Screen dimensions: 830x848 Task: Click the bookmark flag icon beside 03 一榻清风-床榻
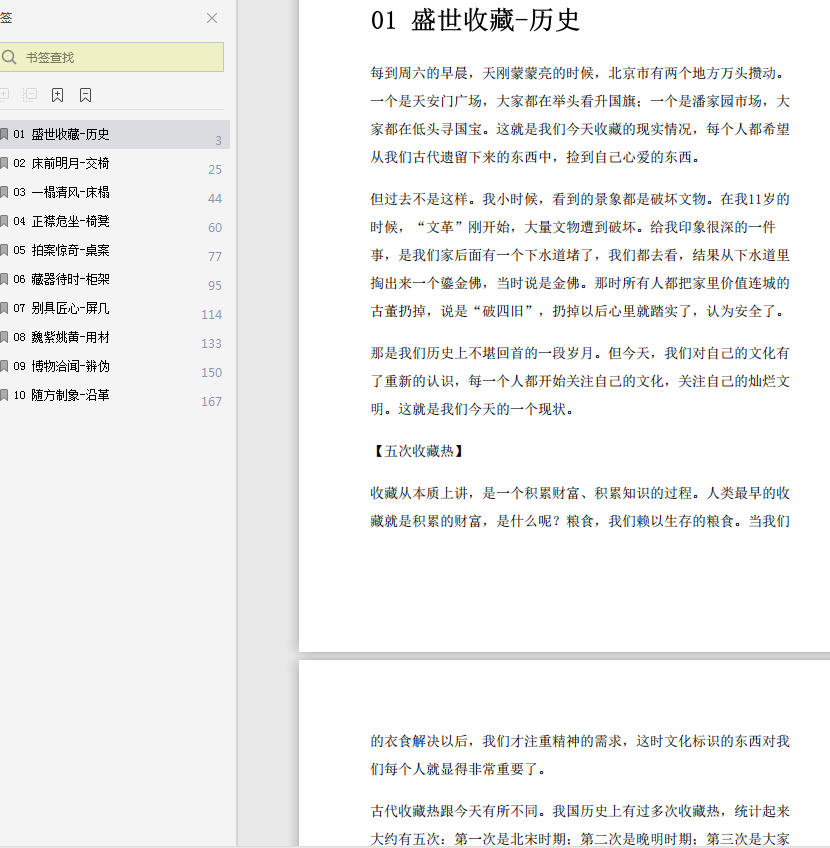pyautogui.click(x=5, y=193)
